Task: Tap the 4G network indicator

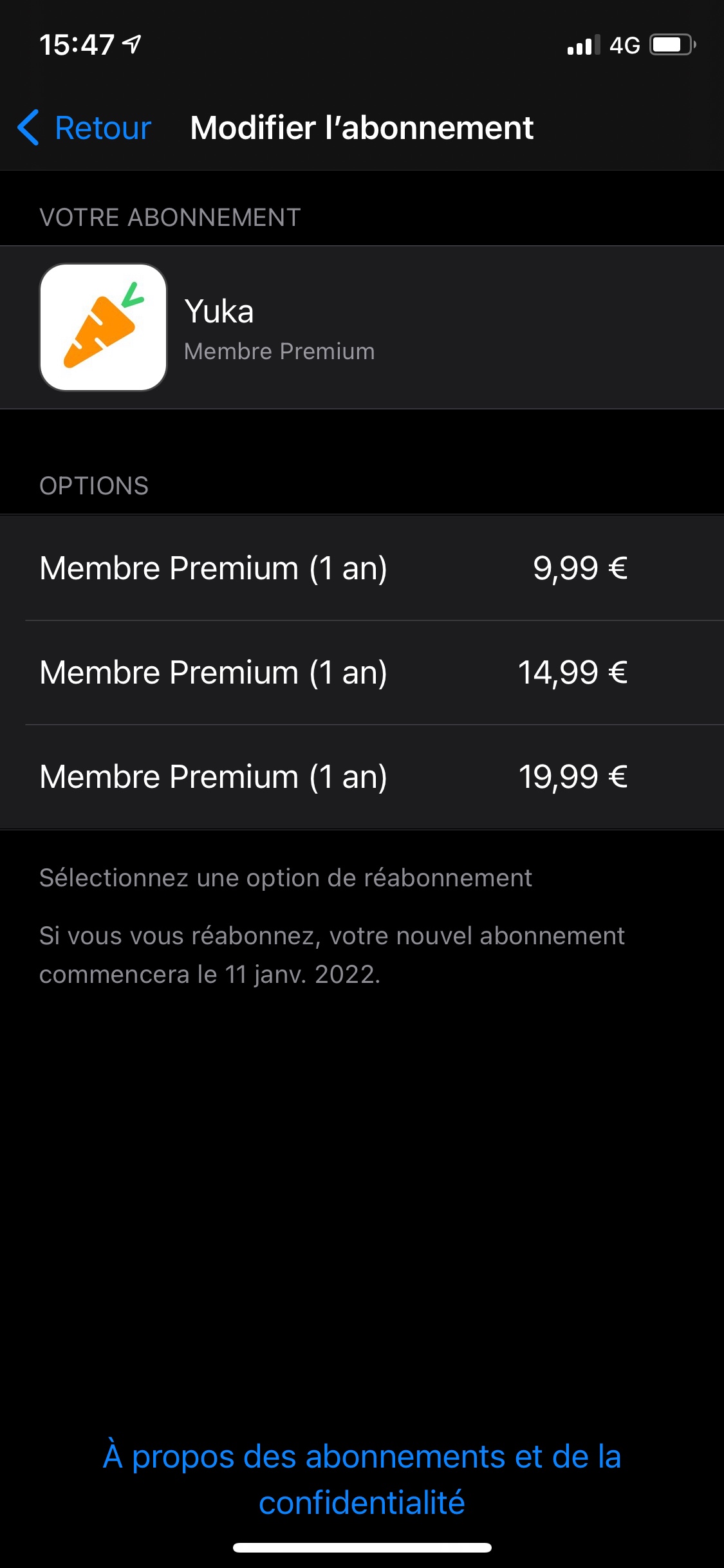Action: click(624, 45)
